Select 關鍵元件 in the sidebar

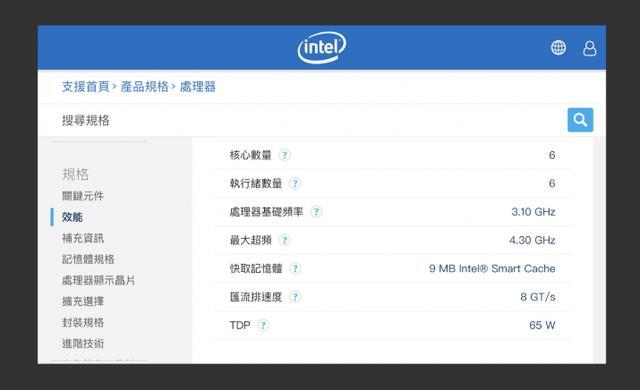coord(83,196)
